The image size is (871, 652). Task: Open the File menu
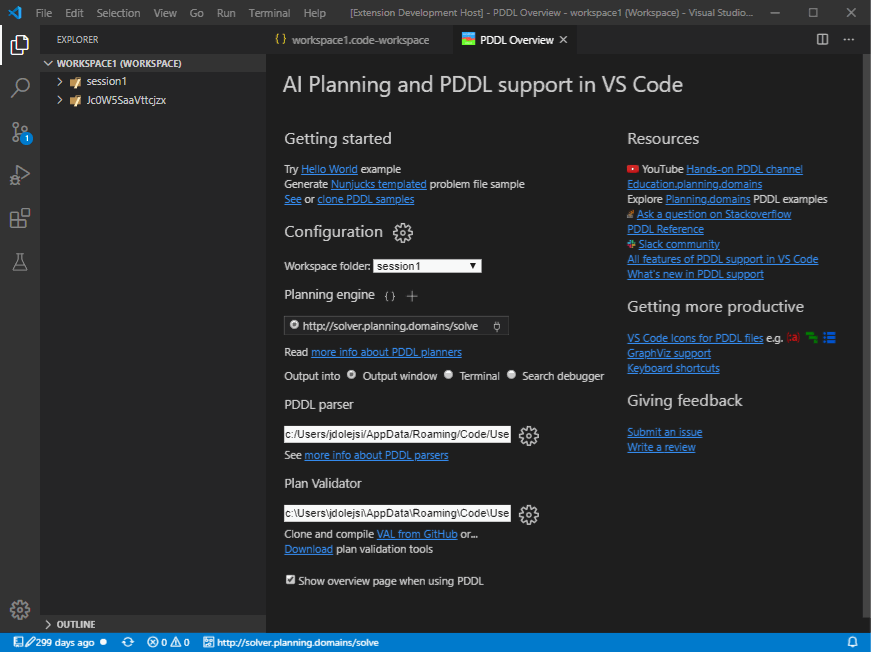[43, 13]
